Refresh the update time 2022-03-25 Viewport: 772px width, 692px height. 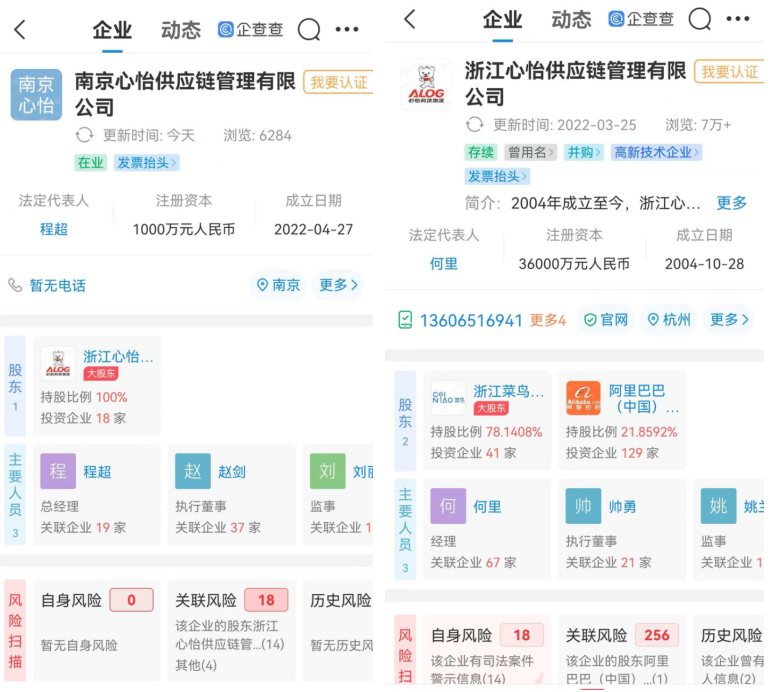tap(475, 125)
